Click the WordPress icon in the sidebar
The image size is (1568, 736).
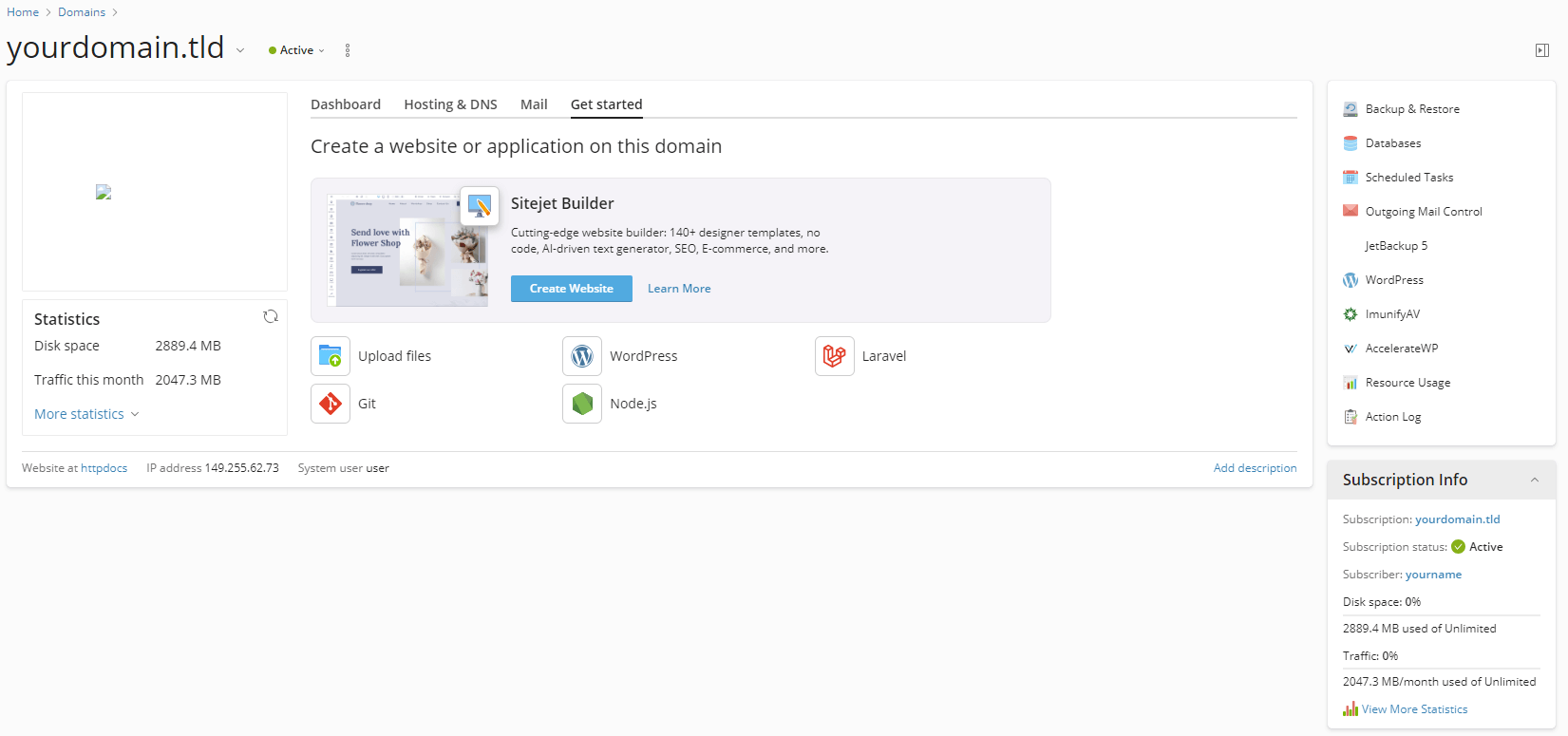(x=1351, y=280)
